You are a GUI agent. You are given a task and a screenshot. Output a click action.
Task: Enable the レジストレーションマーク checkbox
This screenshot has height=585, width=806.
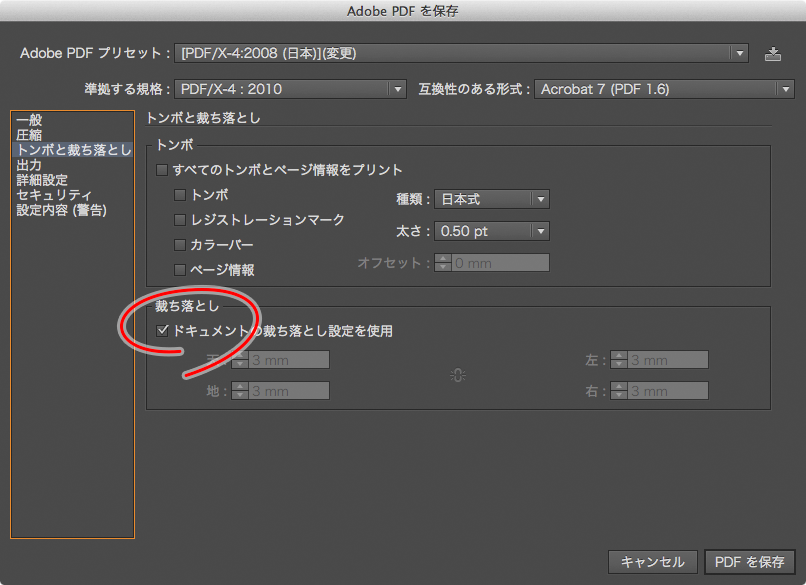[x=181, y=220]
